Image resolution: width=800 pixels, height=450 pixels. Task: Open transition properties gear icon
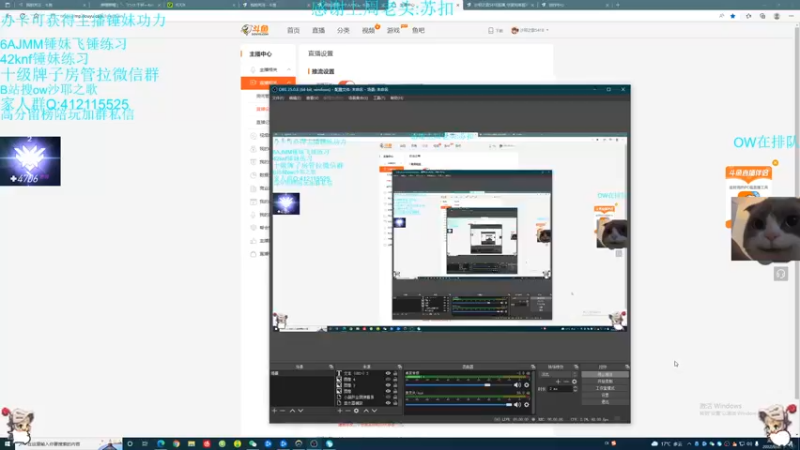click(x=574, y=382)
